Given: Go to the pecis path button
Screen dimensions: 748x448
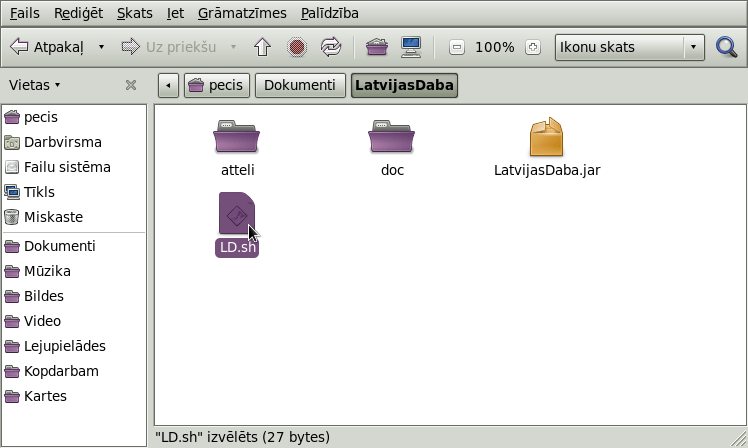Looking at the screenshot, I should click(x=217, y=85).
